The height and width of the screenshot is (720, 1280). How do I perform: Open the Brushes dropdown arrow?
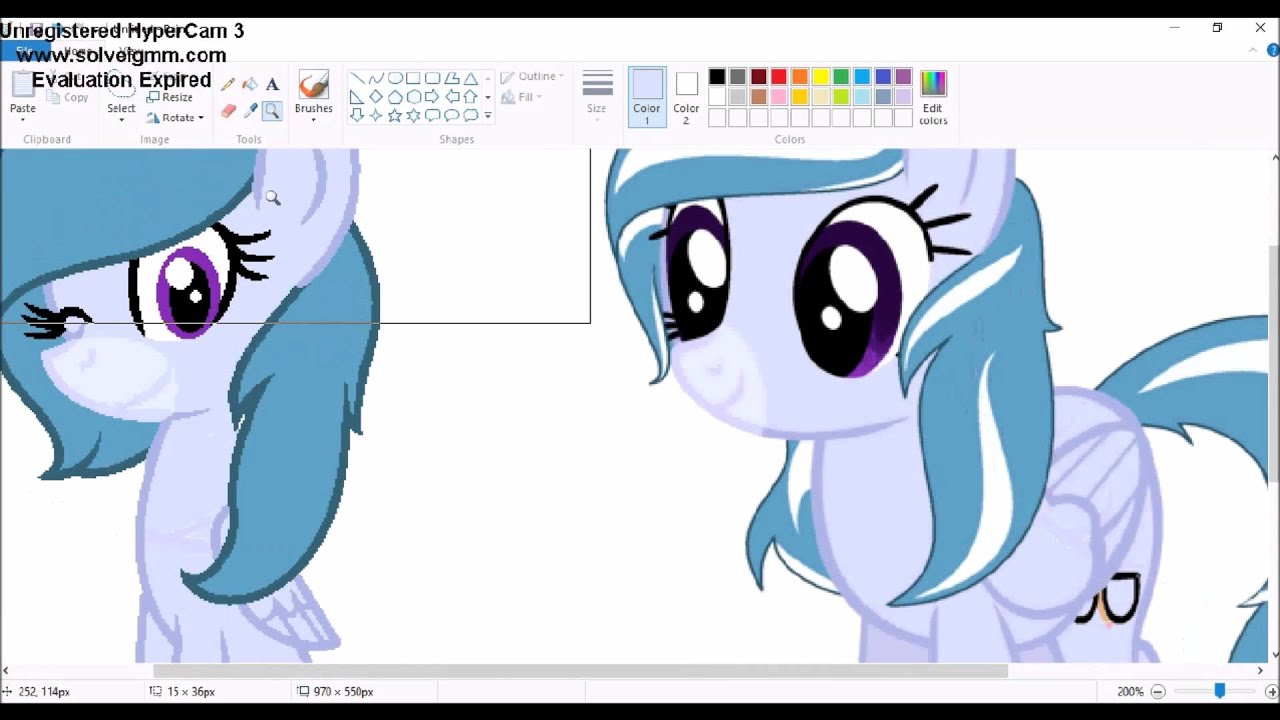pos(313,120)
